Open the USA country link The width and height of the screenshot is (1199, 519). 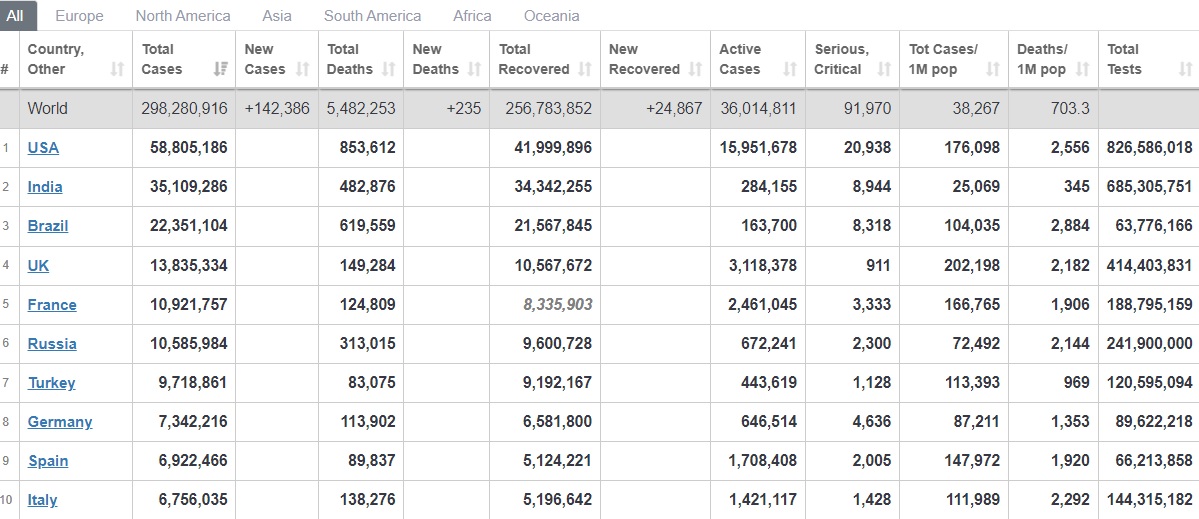click(x=43, y=148)
